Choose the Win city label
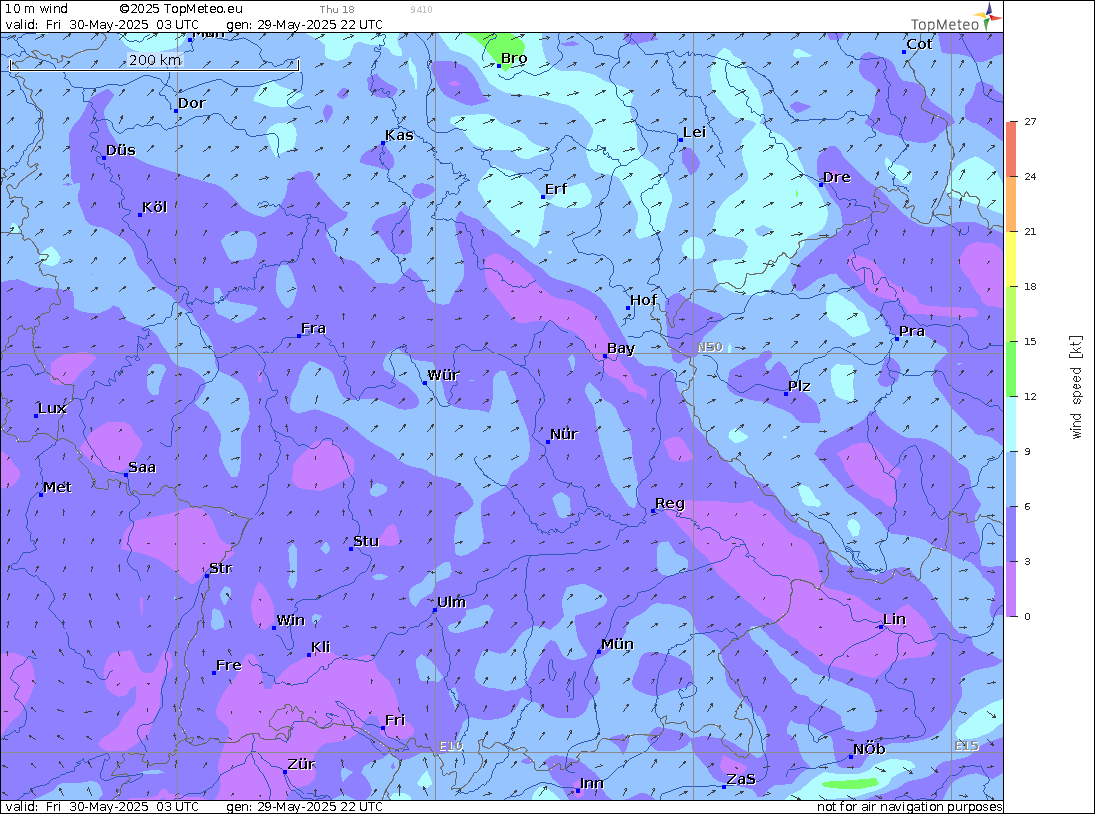Screen dimensions: 1095x814 (291, 621)
